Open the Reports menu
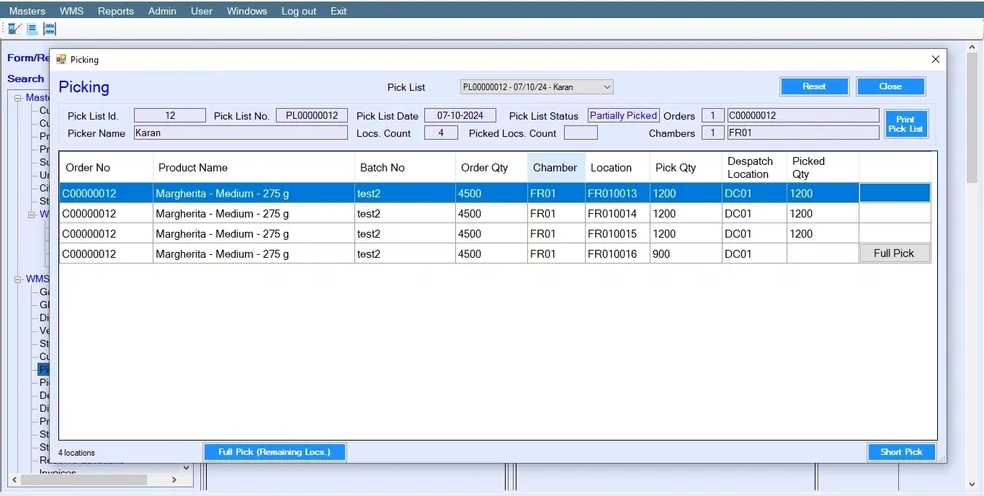 coord(115,11)
